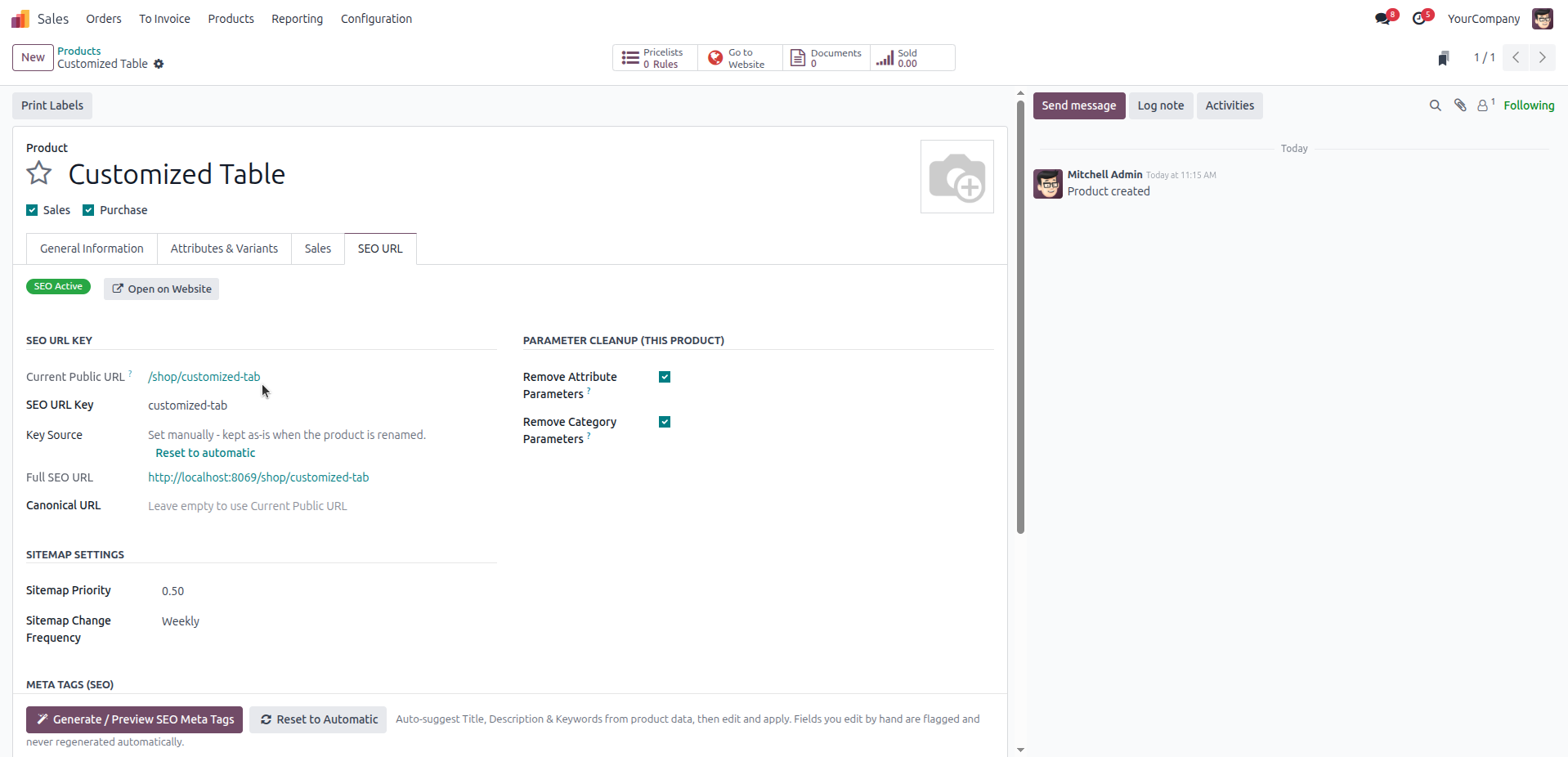The height and width of the screenshot is (757, 1568).
Task: Open the YourCompany company switcher
Action: [1484, 19]
